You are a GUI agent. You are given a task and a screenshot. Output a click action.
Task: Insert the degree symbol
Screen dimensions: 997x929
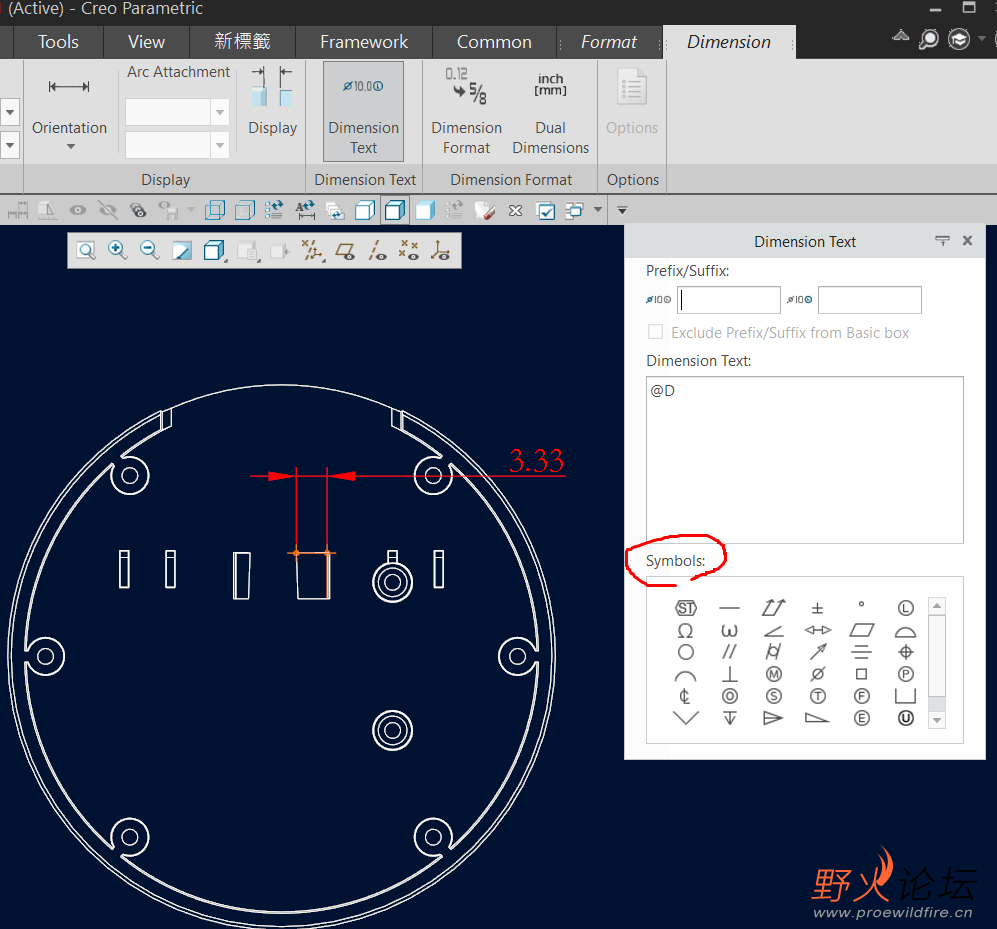pyautogui.click(x=862, y=605)
